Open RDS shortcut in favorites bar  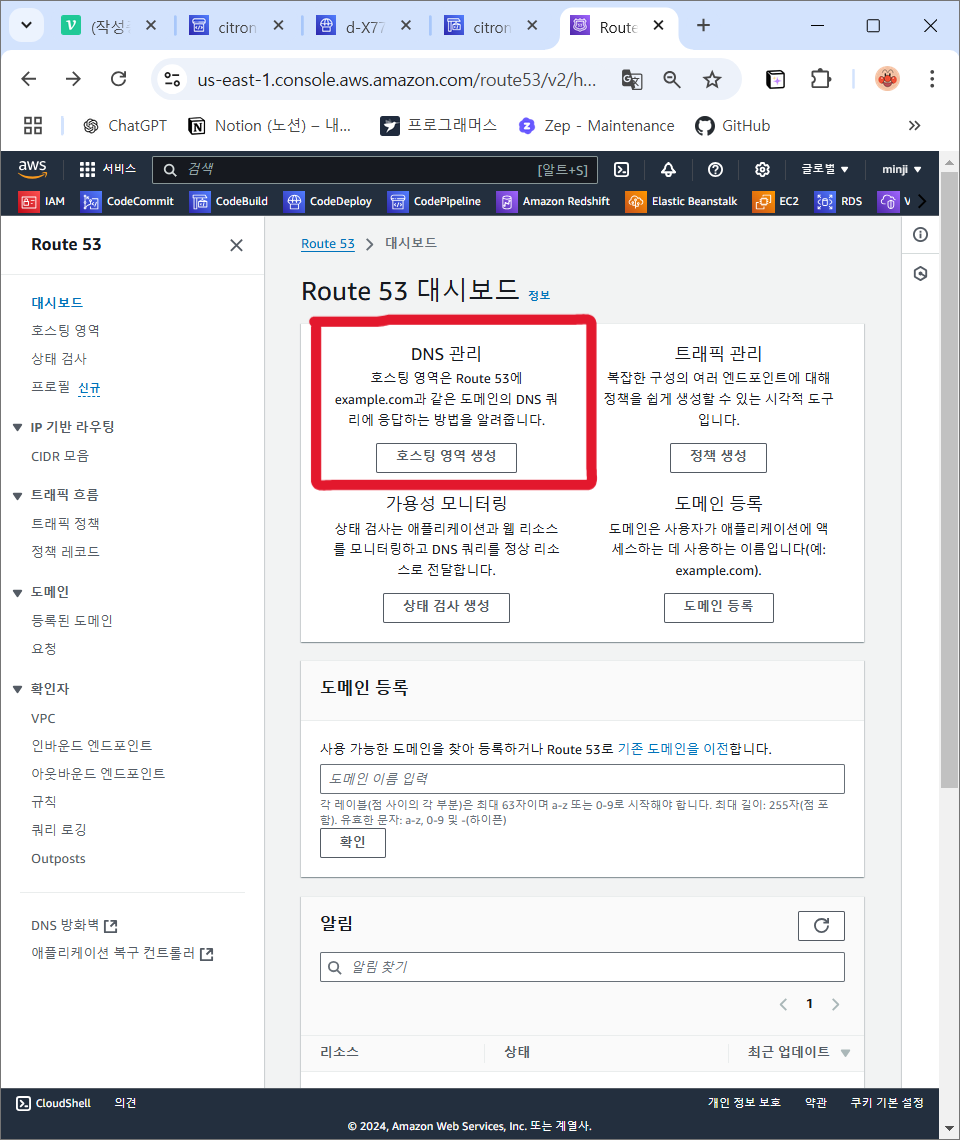[x=839, y=201]
